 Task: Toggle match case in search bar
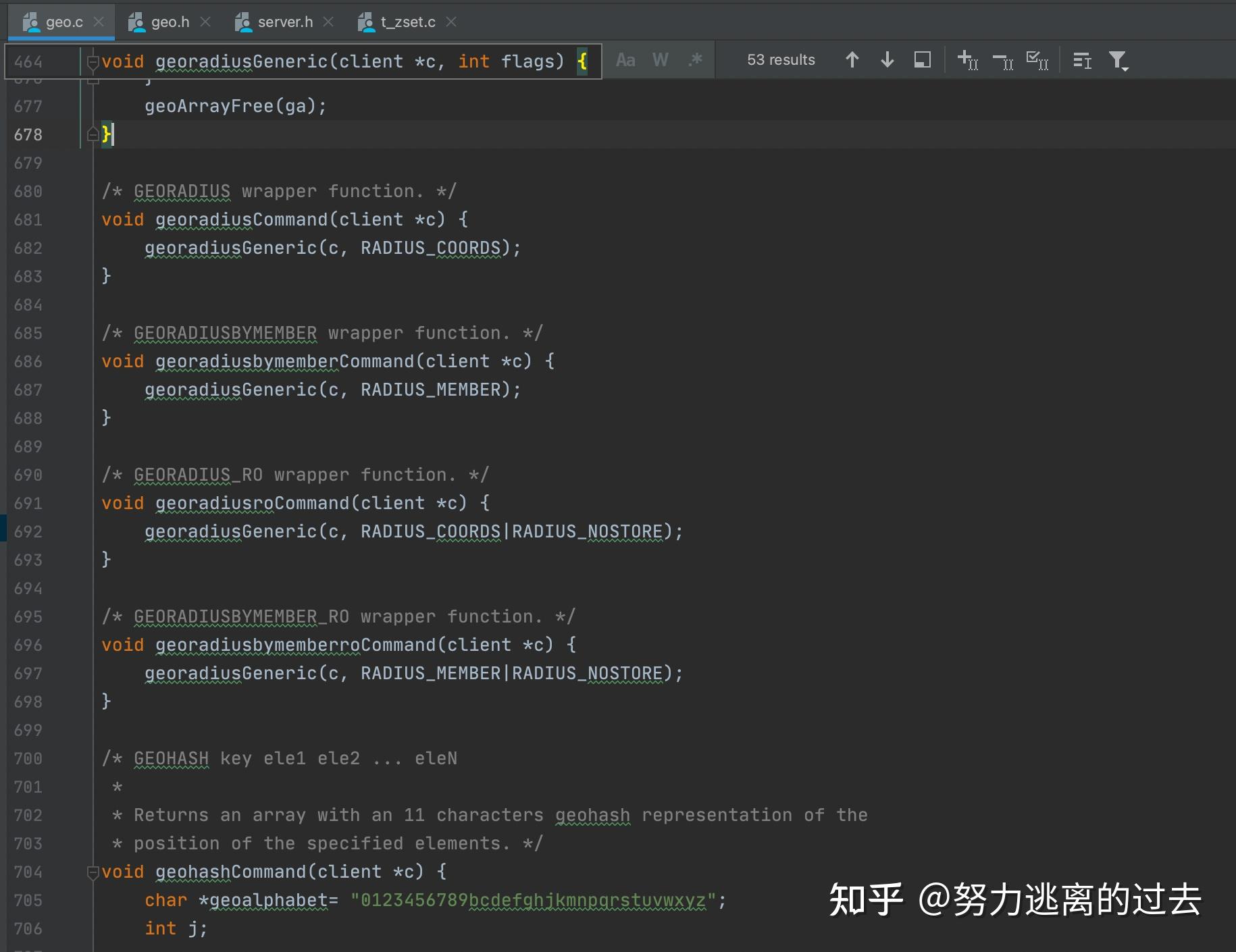[x=625, y=59]
